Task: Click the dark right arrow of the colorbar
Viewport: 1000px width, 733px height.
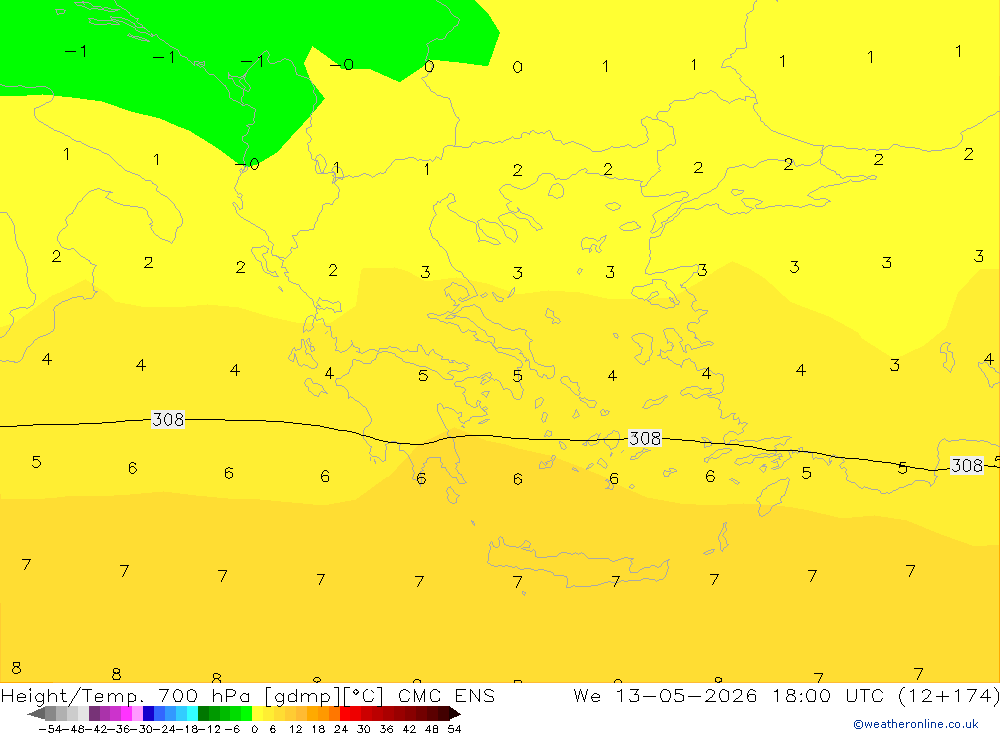Action: (455, 714)
